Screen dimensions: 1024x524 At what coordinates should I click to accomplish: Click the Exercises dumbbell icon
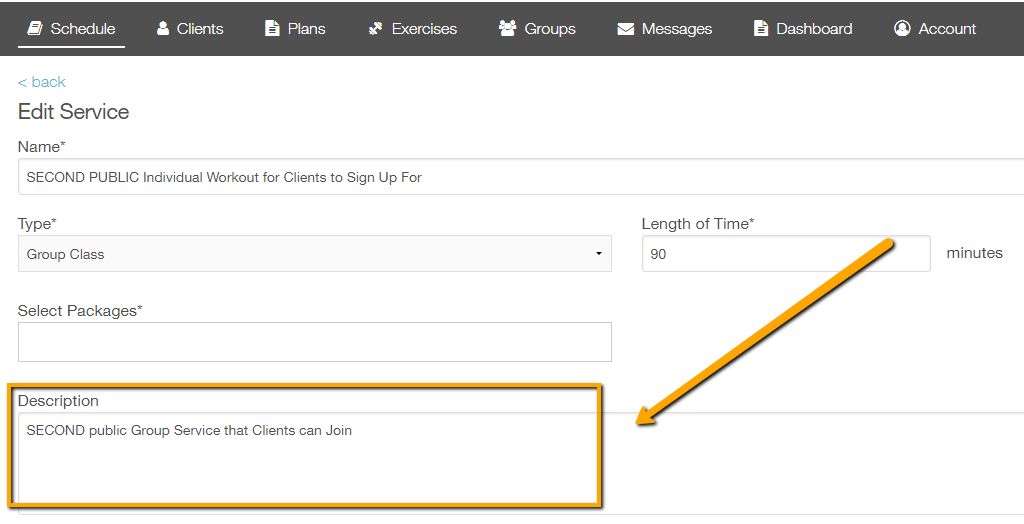tap(376, 28)
